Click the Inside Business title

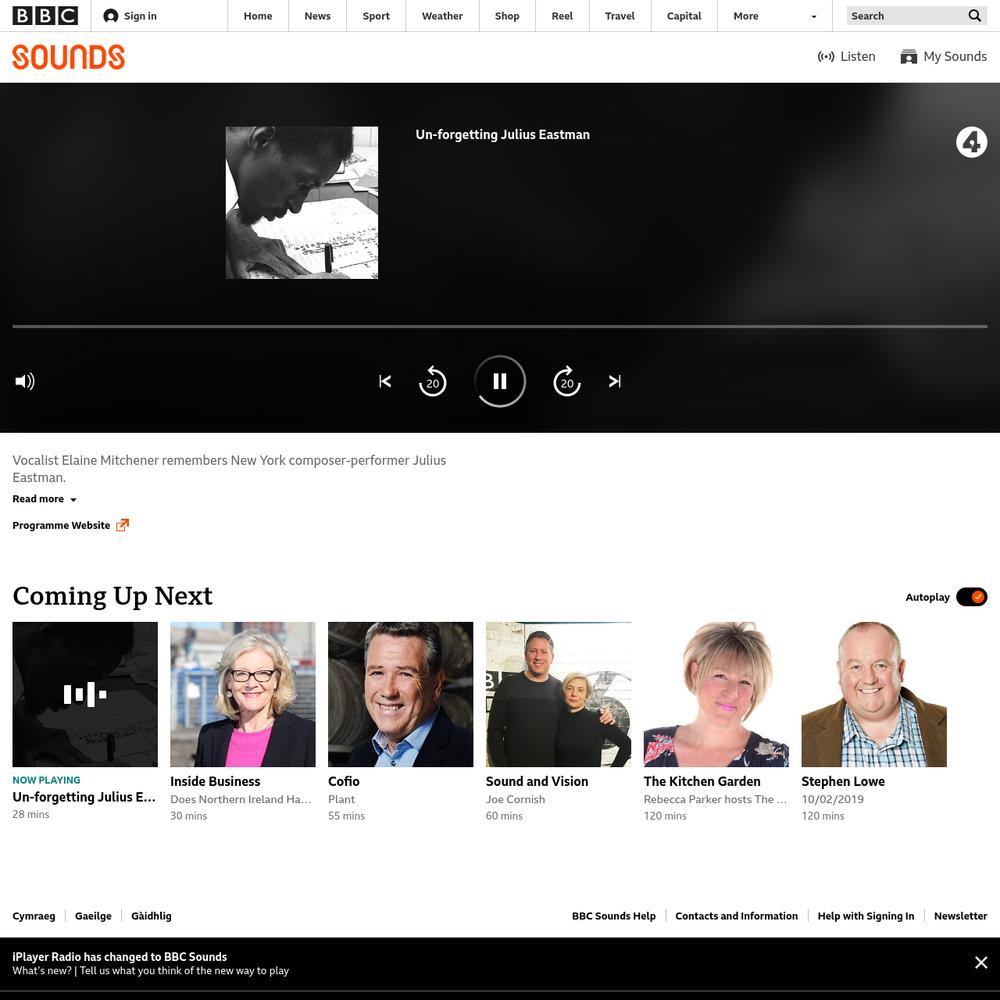pos(215,781)
